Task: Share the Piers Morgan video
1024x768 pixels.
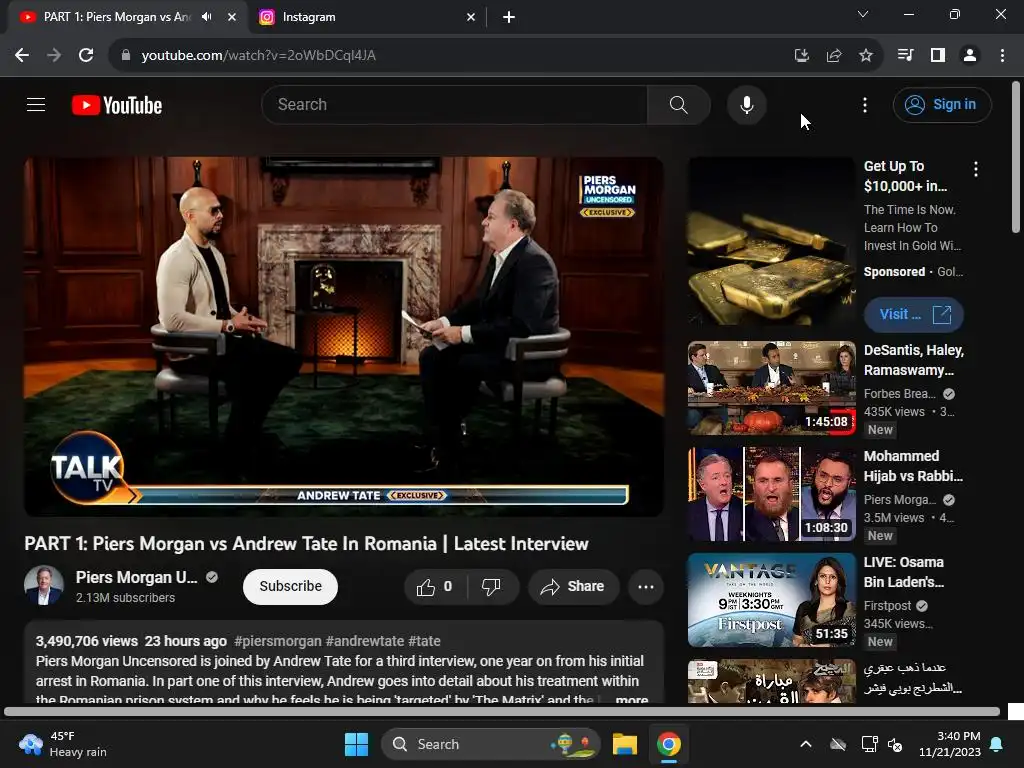Action: [573, 586]
